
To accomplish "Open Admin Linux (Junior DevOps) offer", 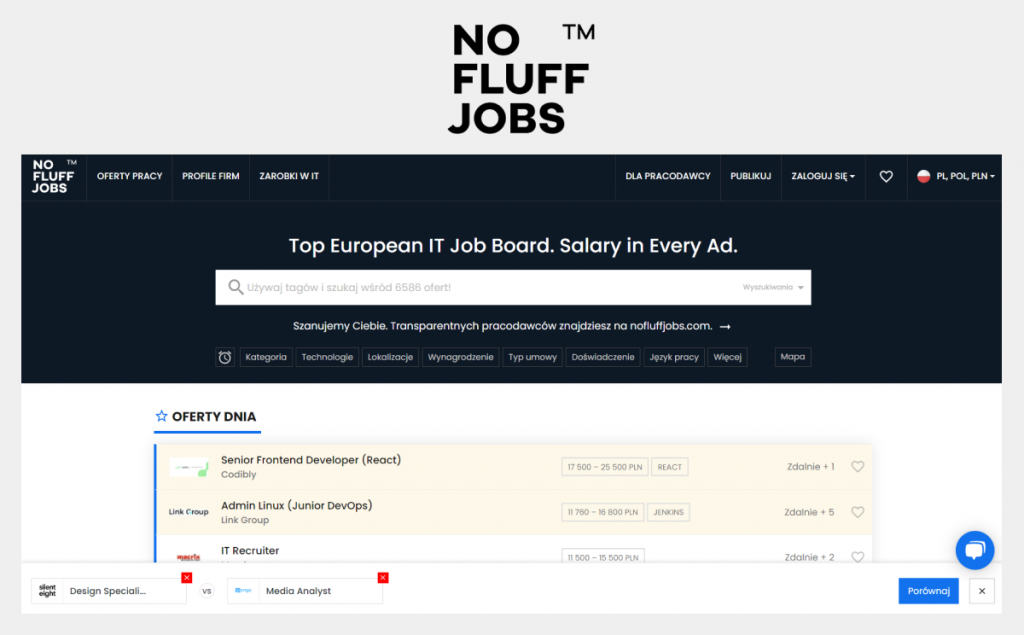I will click(x=296, y=506).
